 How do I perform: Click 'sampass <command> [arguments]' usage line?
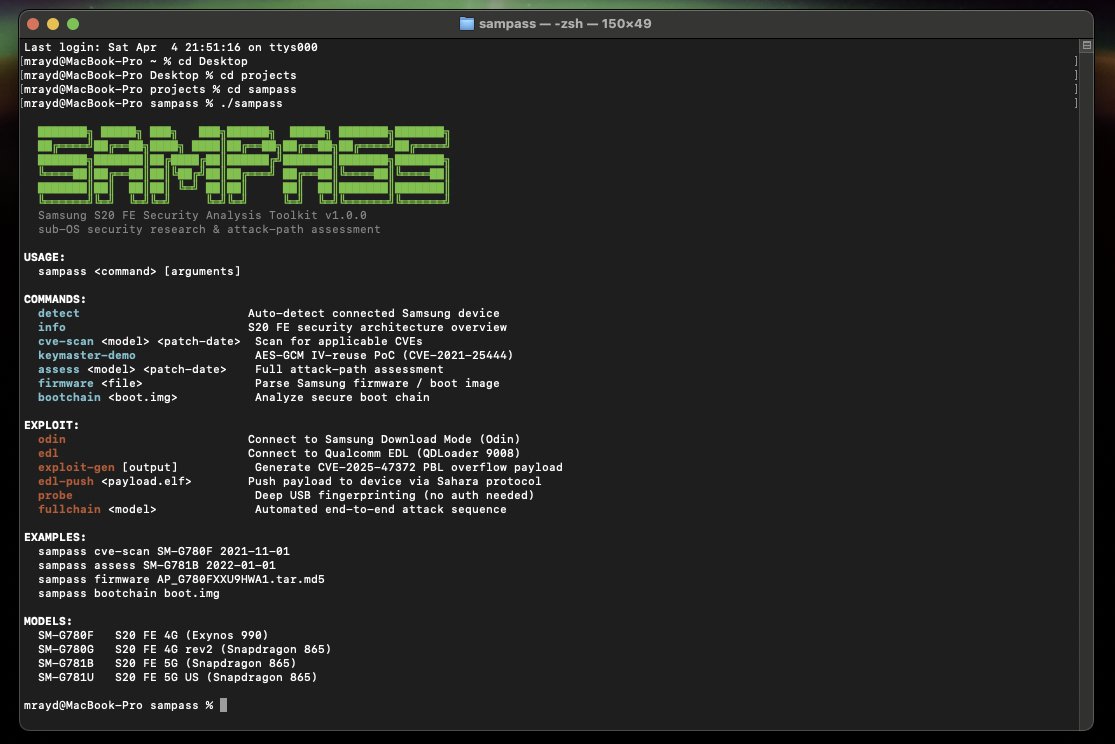point(139,271)
